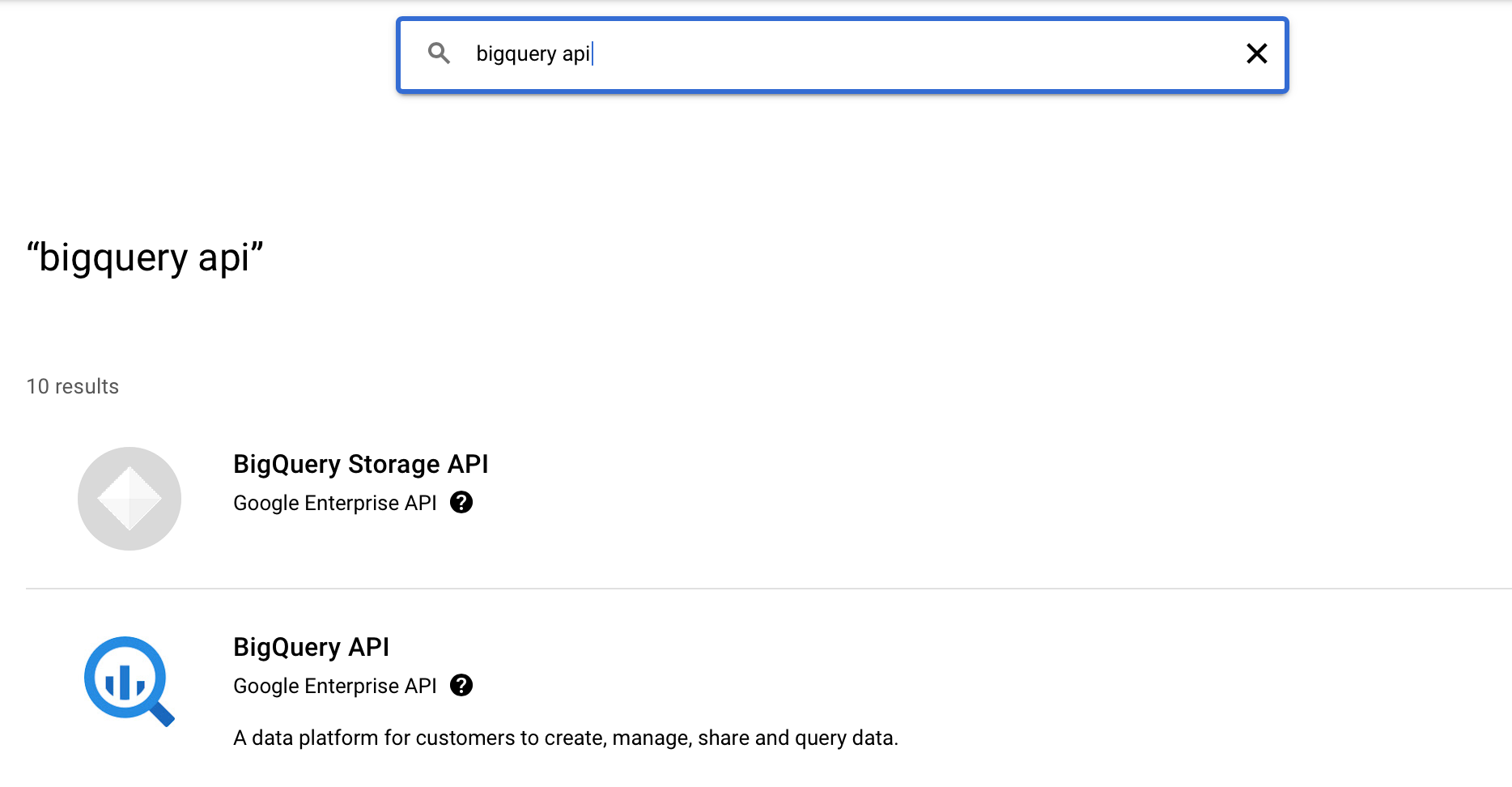The height and width of the screenshot is (787, 1512).
Task: Click the BigQuery API title text
Action: click(311, 647)
